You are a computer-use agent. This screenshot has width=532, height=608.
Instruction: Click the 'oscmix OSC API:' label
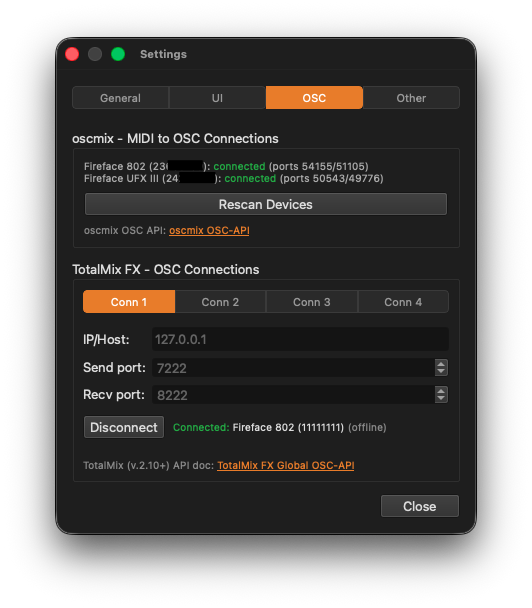pyautogui.click(x=125, y=230)
